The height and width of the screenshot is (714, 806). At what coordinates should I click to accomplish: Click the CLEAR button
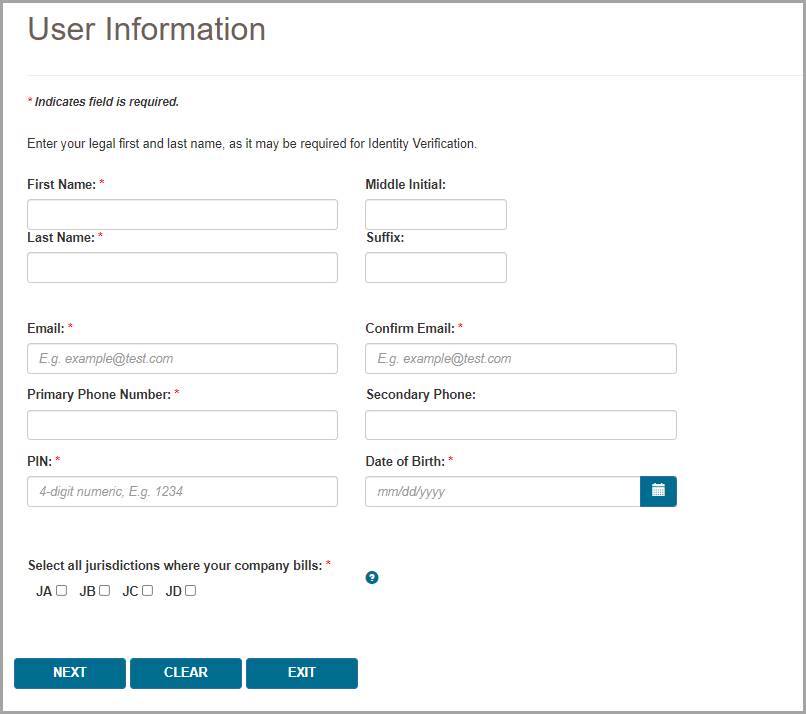coord(185,673)
